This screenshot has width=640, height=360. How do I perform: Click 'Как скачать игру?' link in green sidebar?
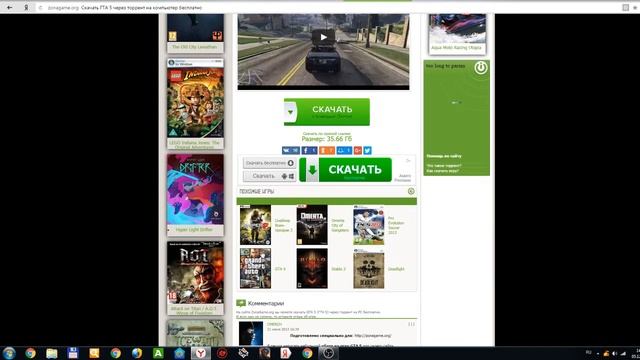coord(443,171)
